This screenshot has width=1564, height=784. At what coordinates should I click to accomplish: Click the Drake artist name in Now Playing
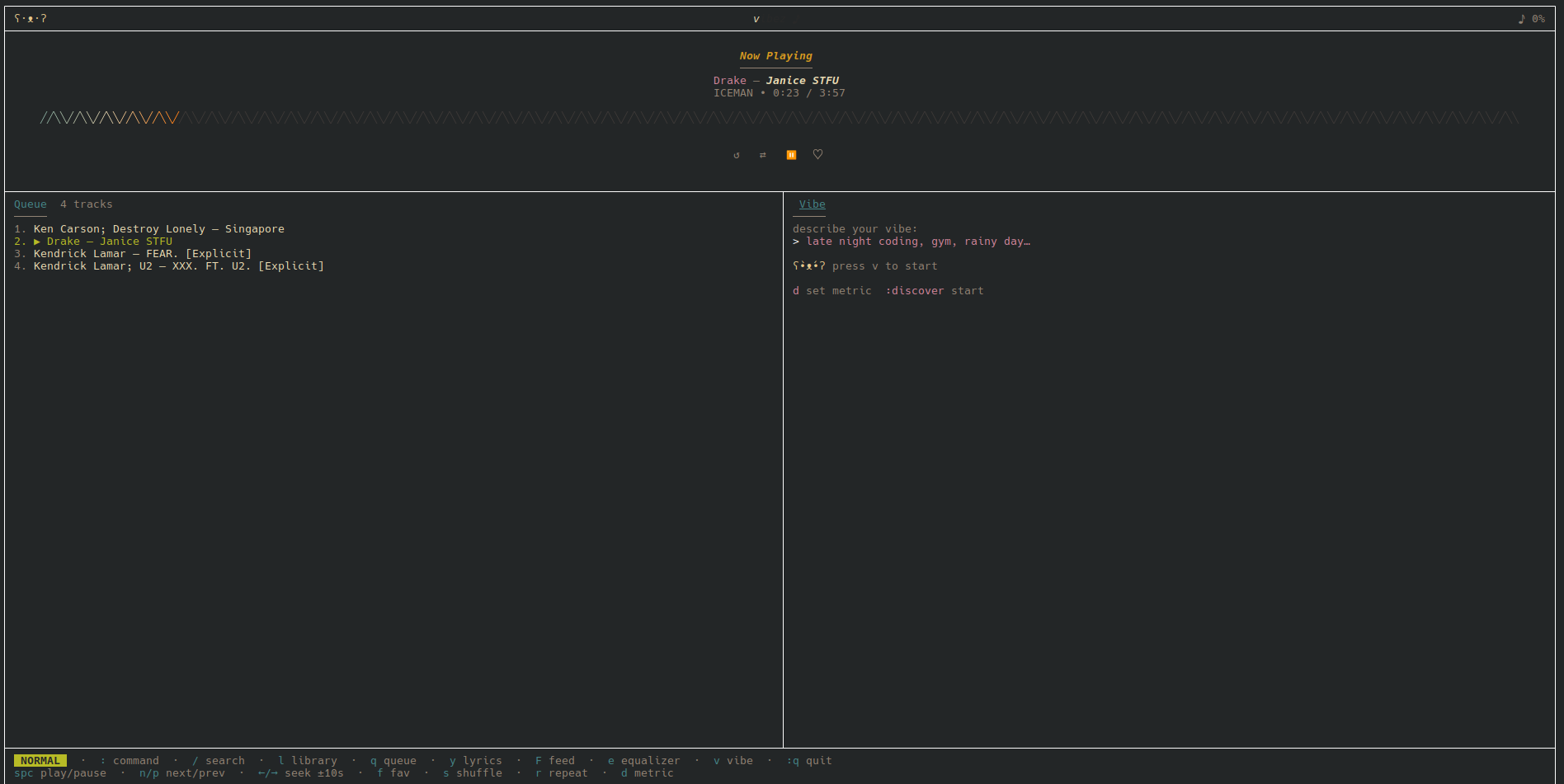tap(730, 81)
